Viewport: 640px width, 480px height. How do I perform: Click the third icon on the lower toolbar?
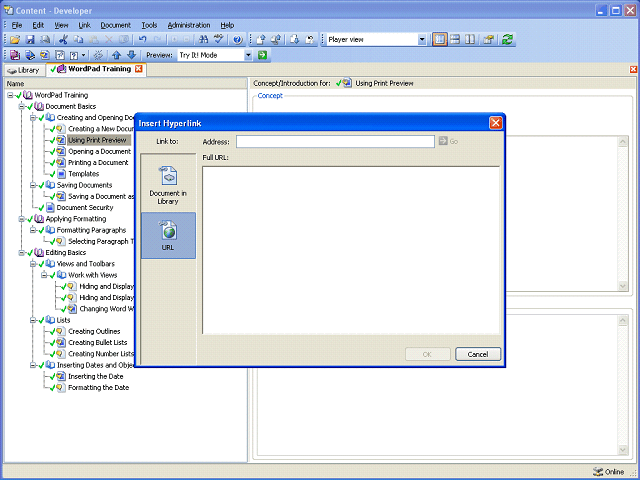(45, 55)
